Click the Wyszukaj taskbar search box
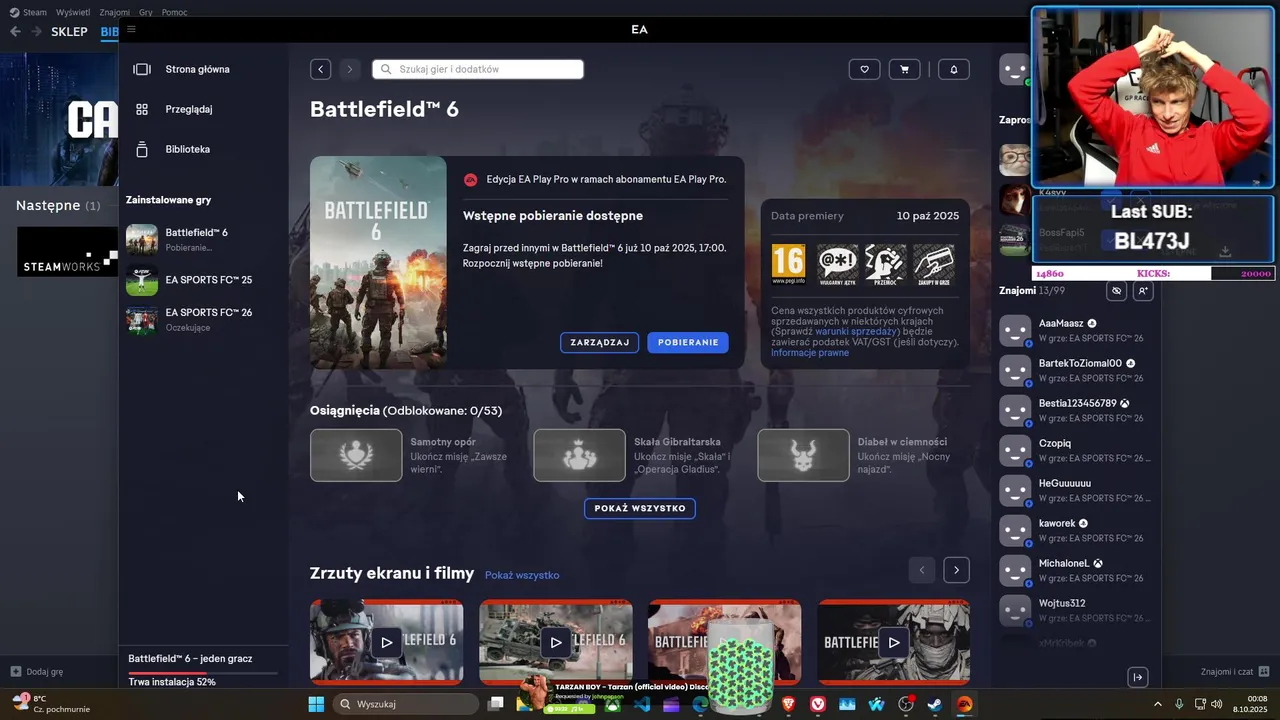This screenshot has height=720, width=1280. (405, 704)
